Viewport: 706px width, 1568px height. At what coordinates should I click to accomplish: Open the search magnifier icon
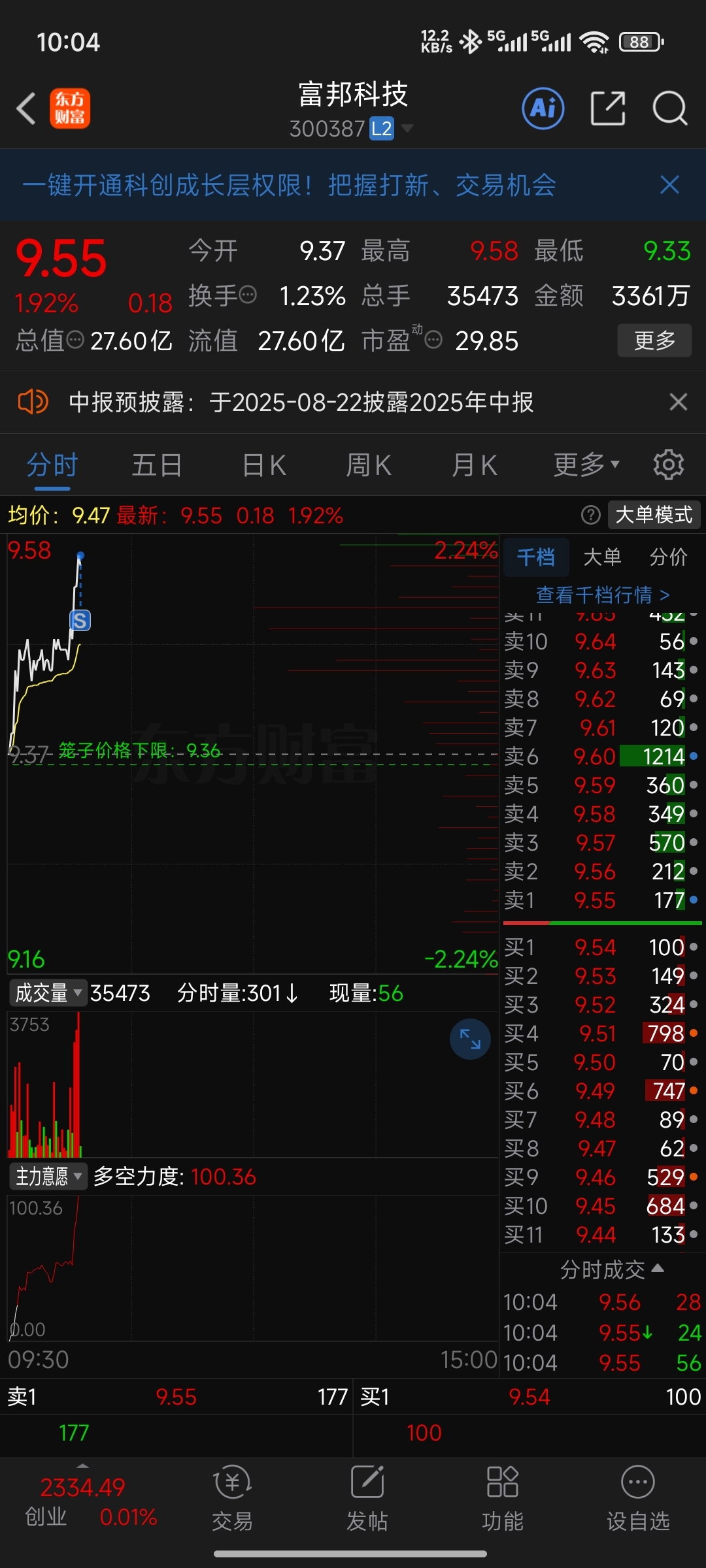670,108
